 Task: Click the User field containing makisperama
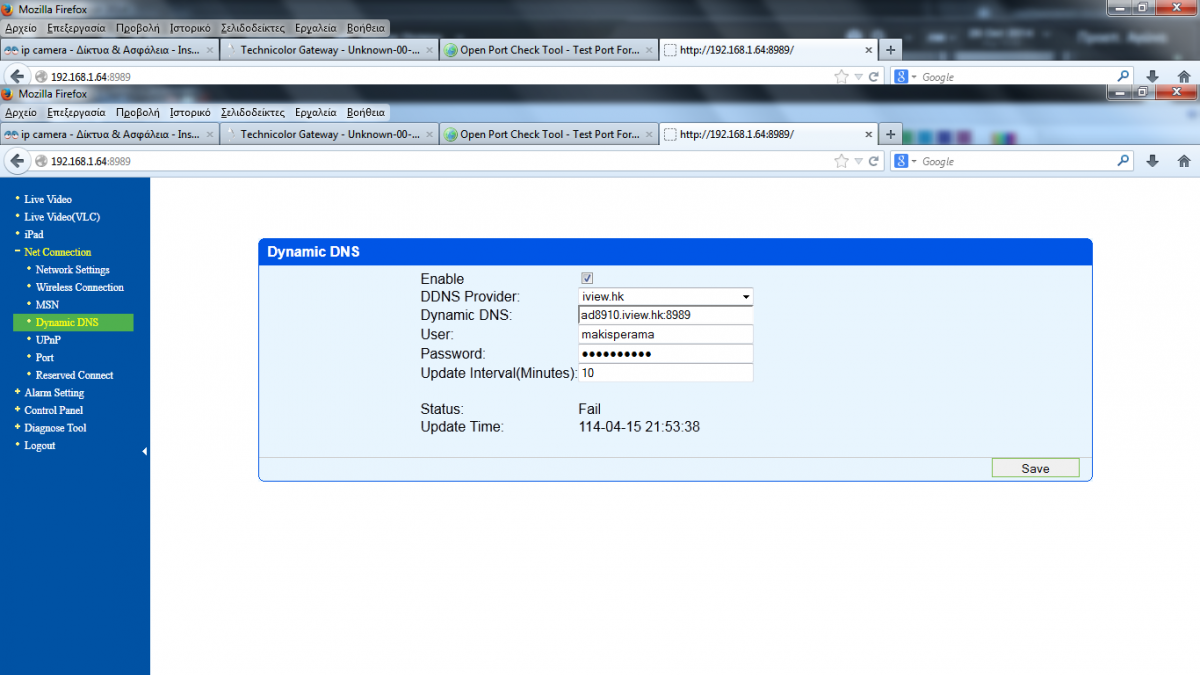point(666,335)
